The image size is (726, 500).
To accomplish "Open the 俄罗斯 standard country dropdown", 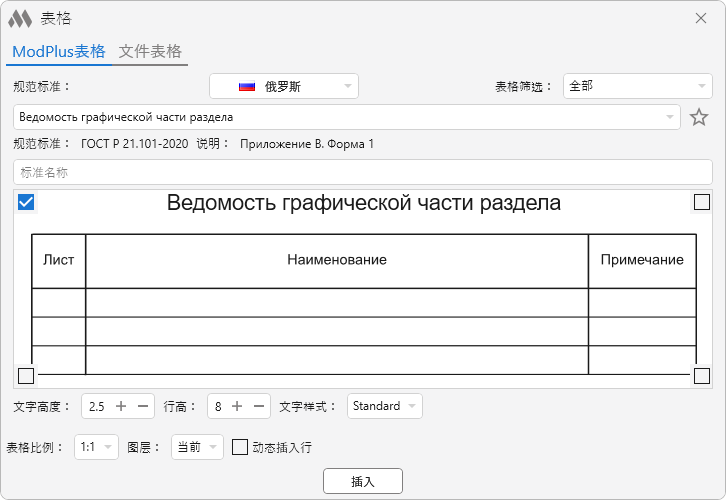I will (x=284, y=87).
